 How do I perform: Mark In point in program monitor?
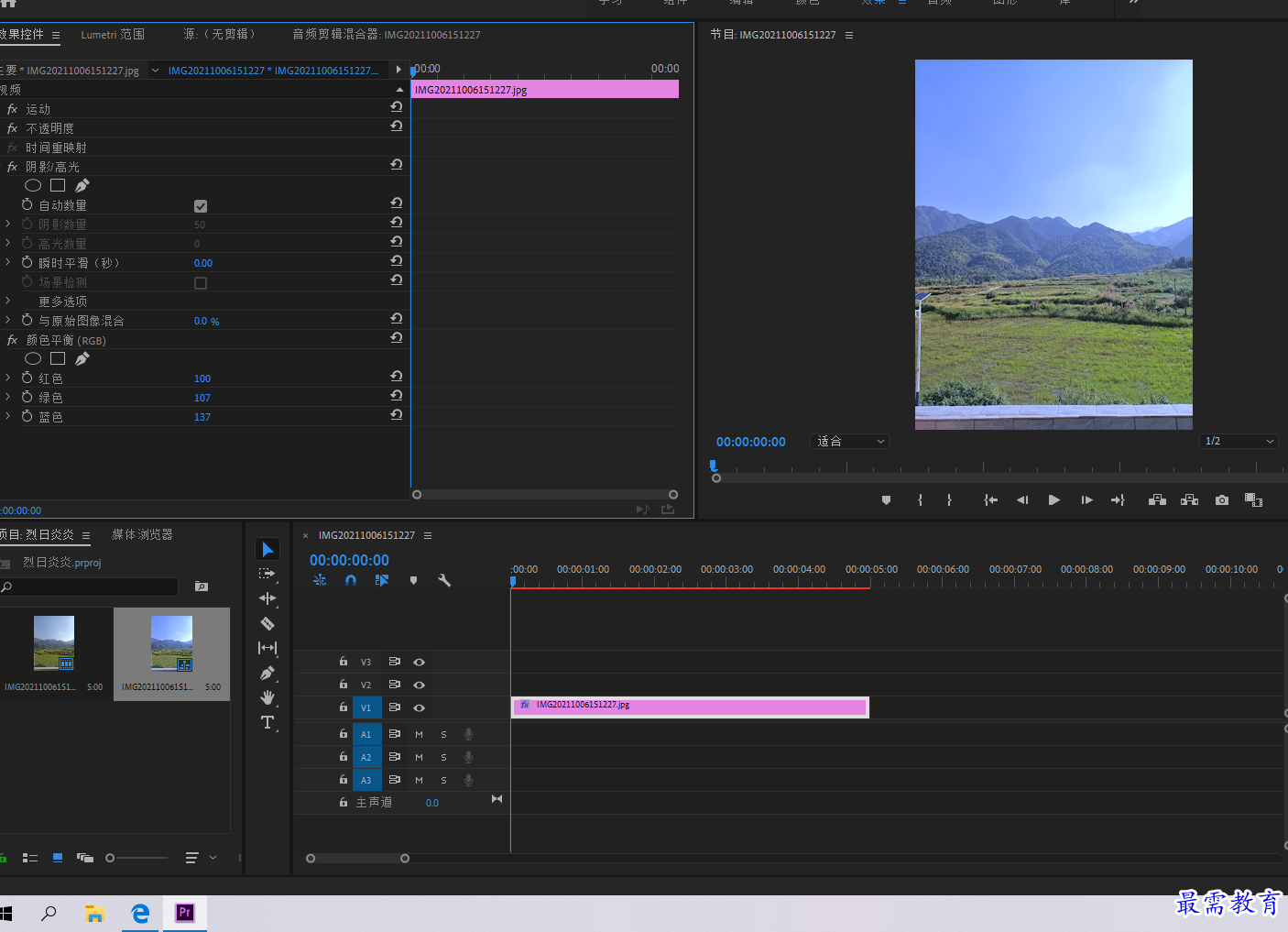click(x=920, y=500)
